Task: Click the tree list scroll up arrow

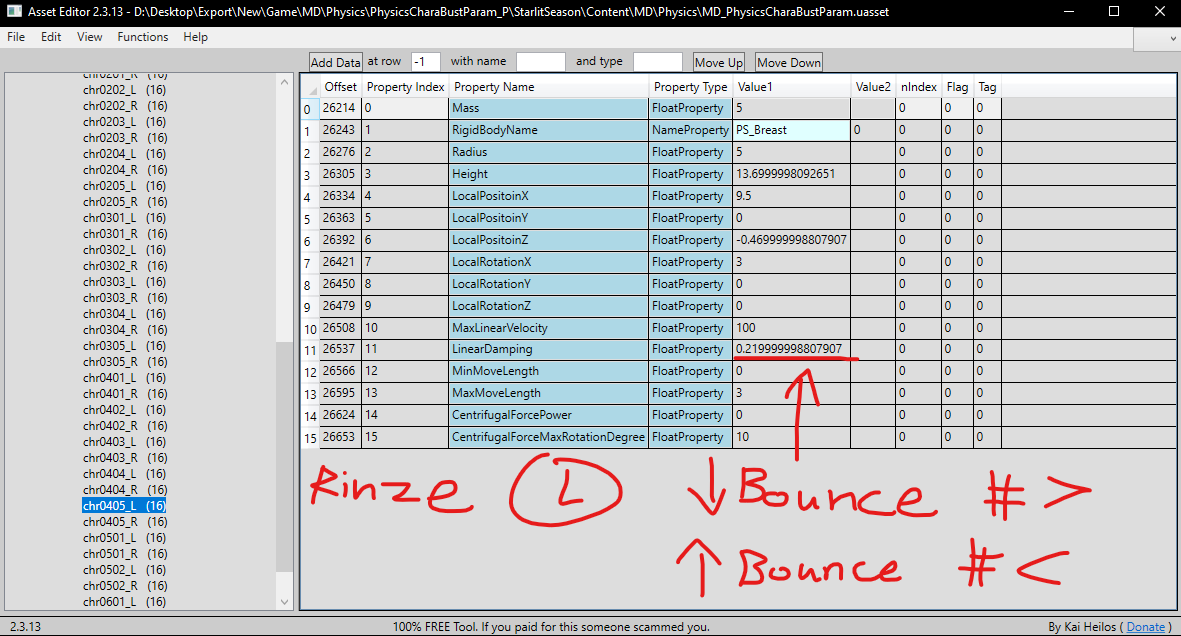Action: click(284, 81)
